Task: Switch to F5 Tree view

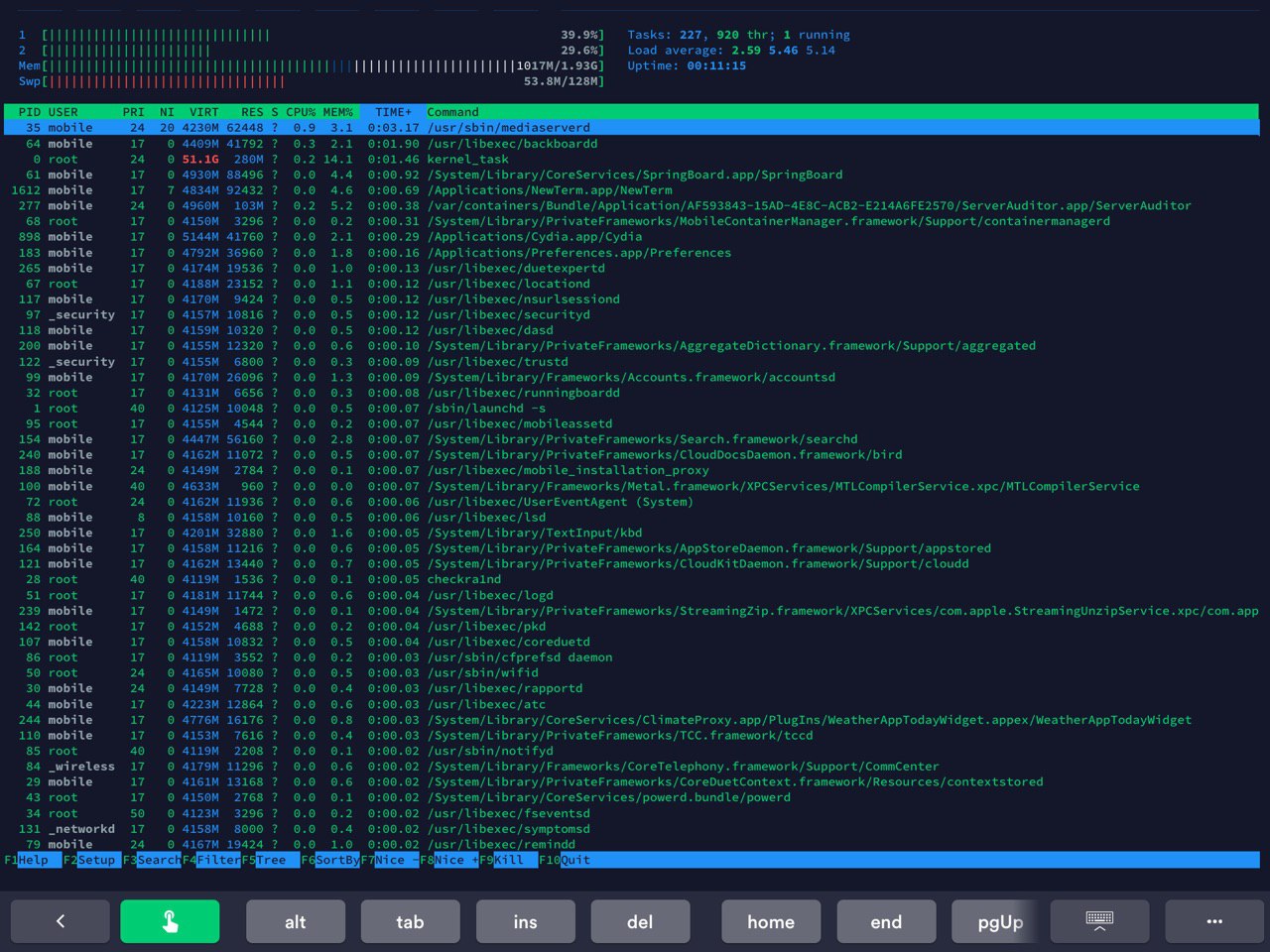Action: coord(271,860)
